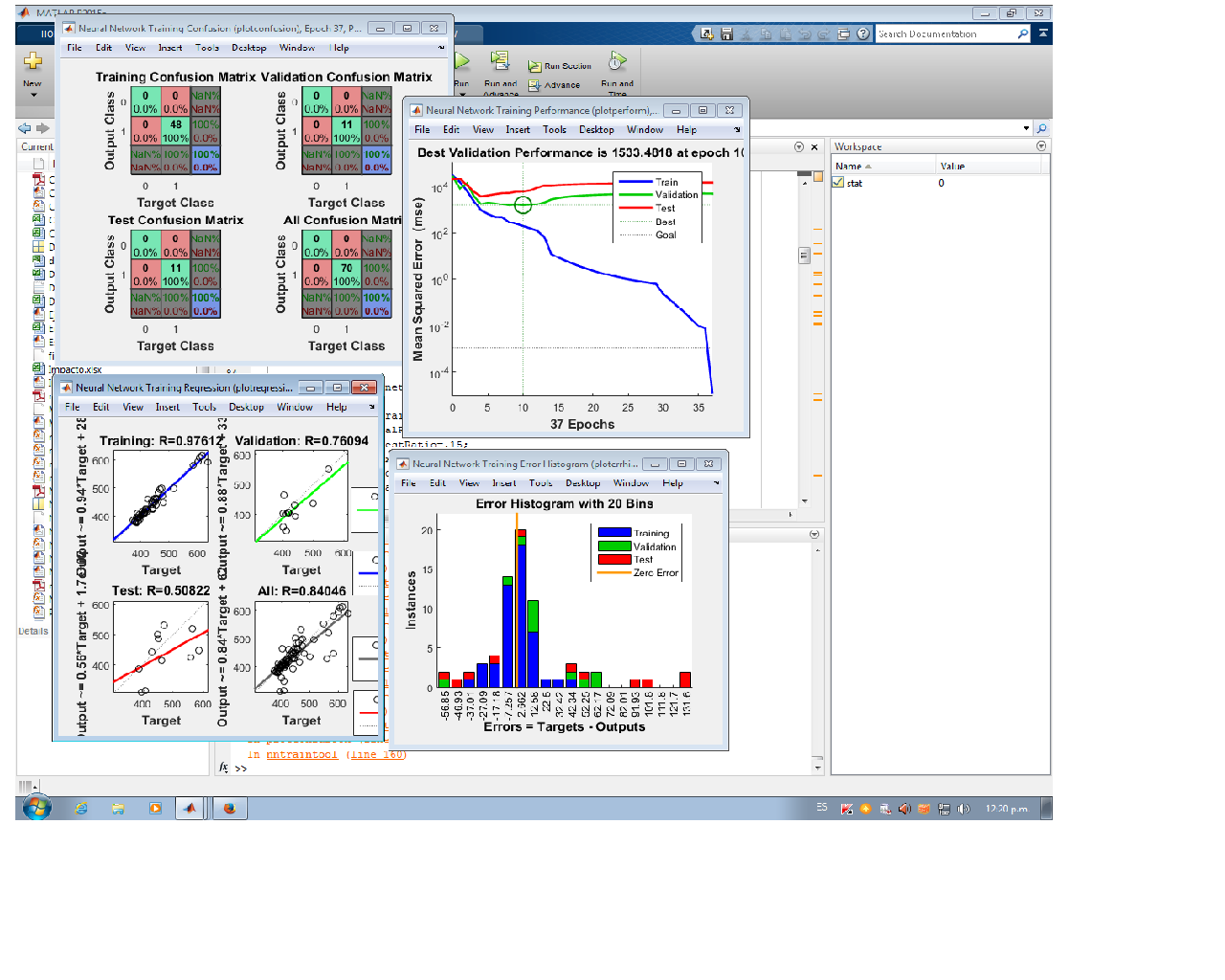This screenshot has height=980, width=1225.
Task: Open the Command Window actions dropdown
Action: coord(814,534)
